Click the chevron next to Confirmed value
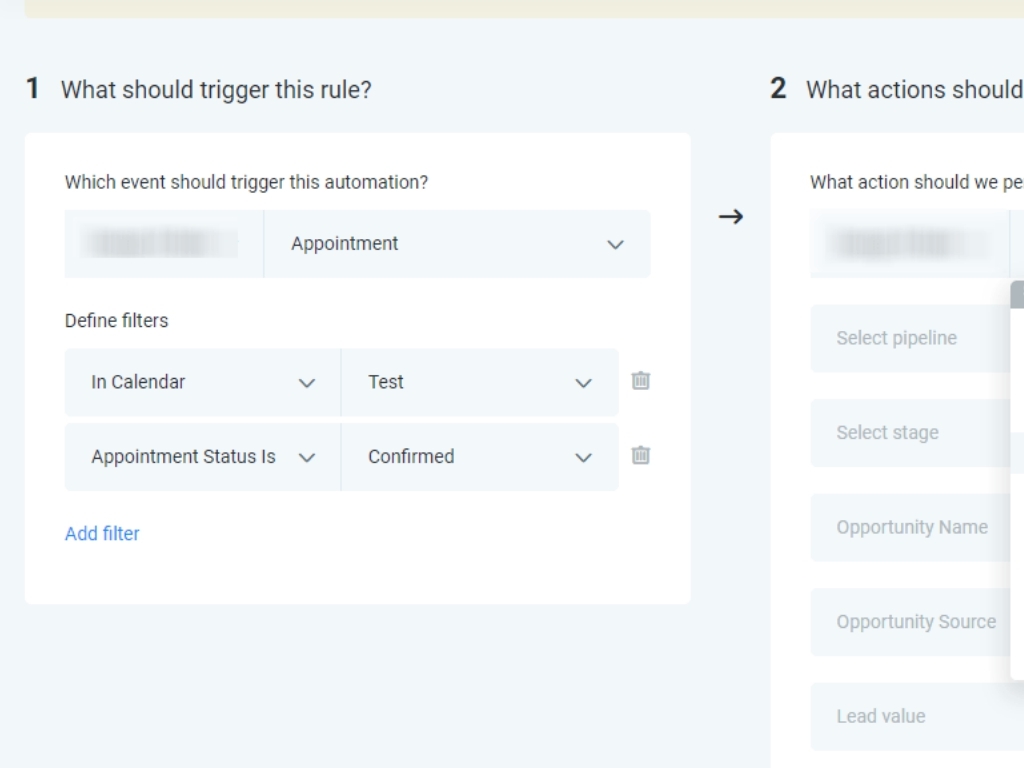This screenshot has height=768, width=1024. point(583,458)
